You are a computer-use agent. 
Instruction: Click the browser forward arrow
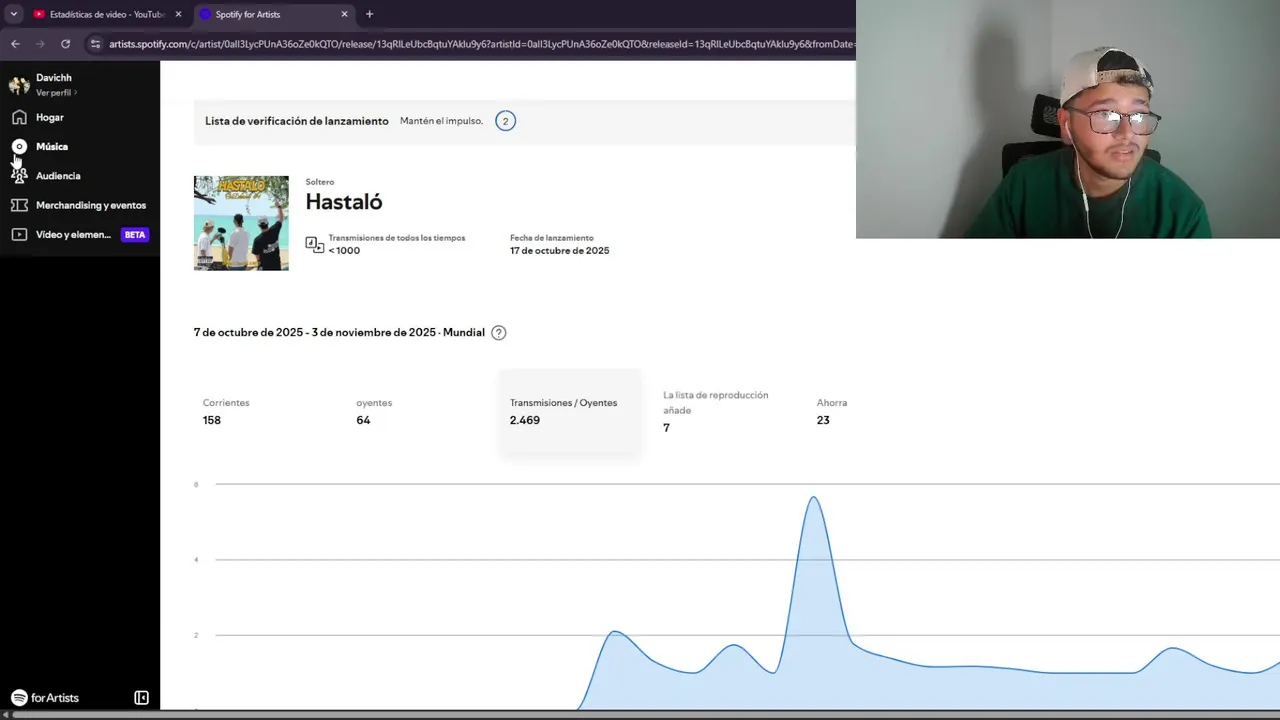[40, 44]
